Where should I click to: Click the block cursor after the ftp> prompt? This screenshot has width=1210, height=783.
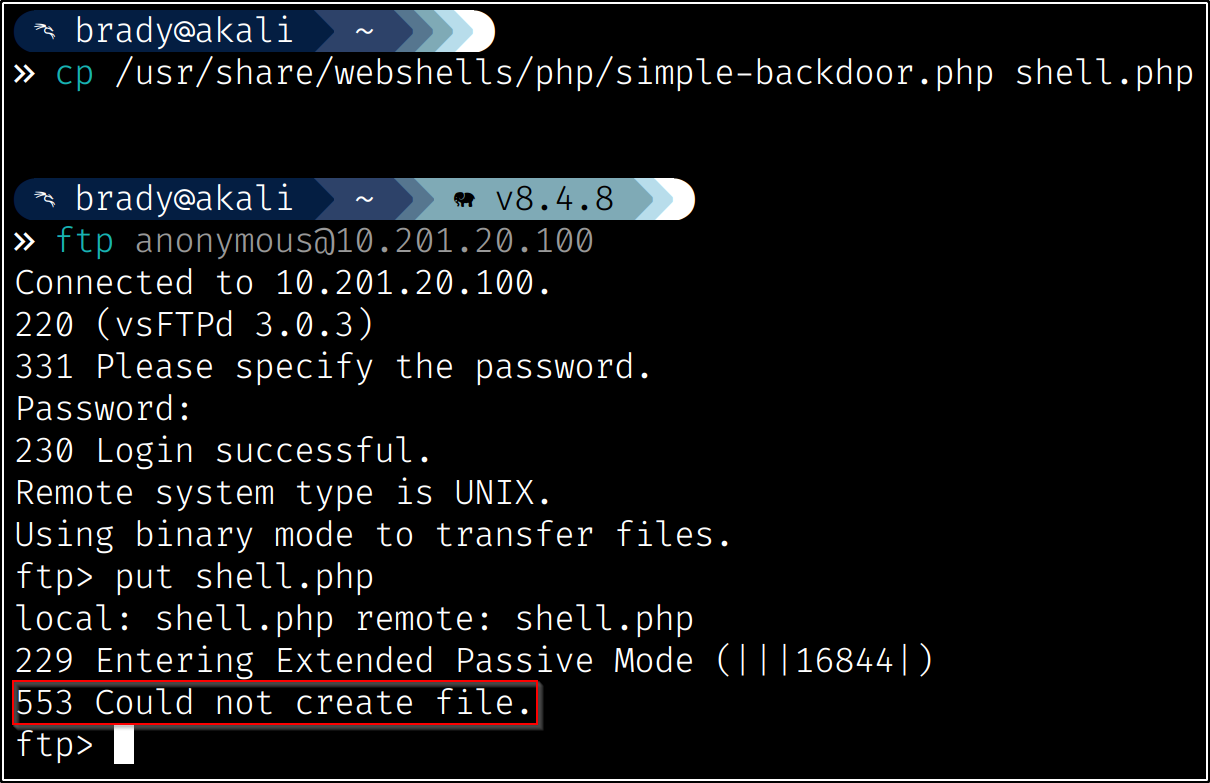pyautogui.click(x=123, y=744)
